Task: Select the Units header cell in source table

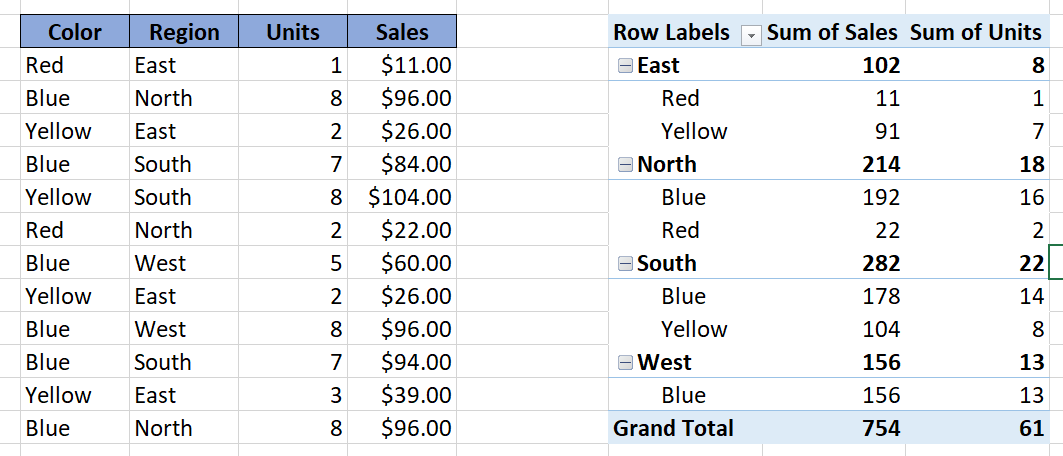Action: click(x=293, y=33)
